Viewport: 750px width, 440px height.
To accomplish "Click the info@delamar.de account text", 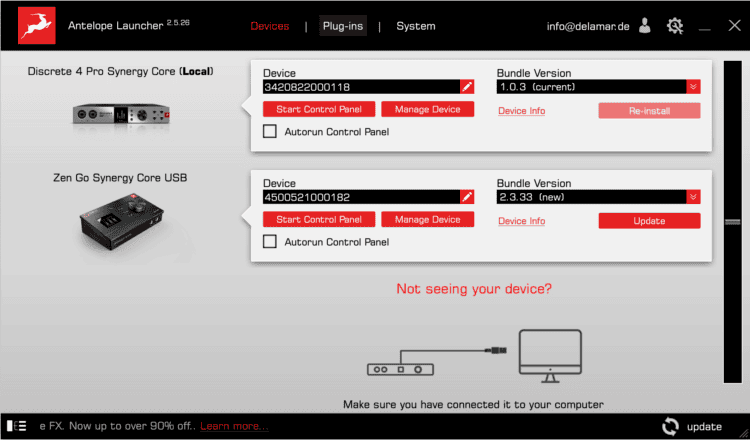I will point(588,26).
